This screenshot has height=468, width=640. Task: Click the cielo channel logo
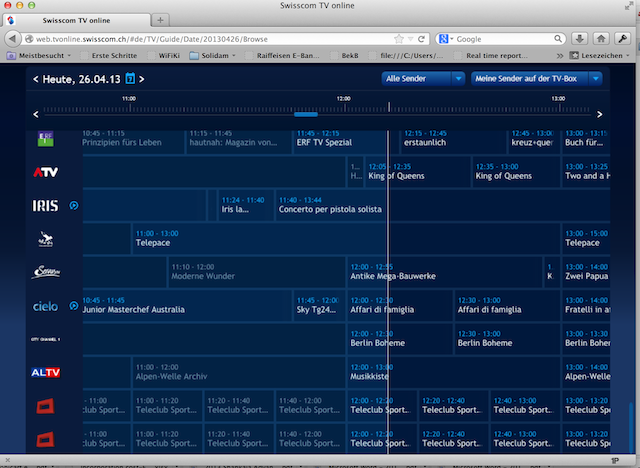point(47,306)
